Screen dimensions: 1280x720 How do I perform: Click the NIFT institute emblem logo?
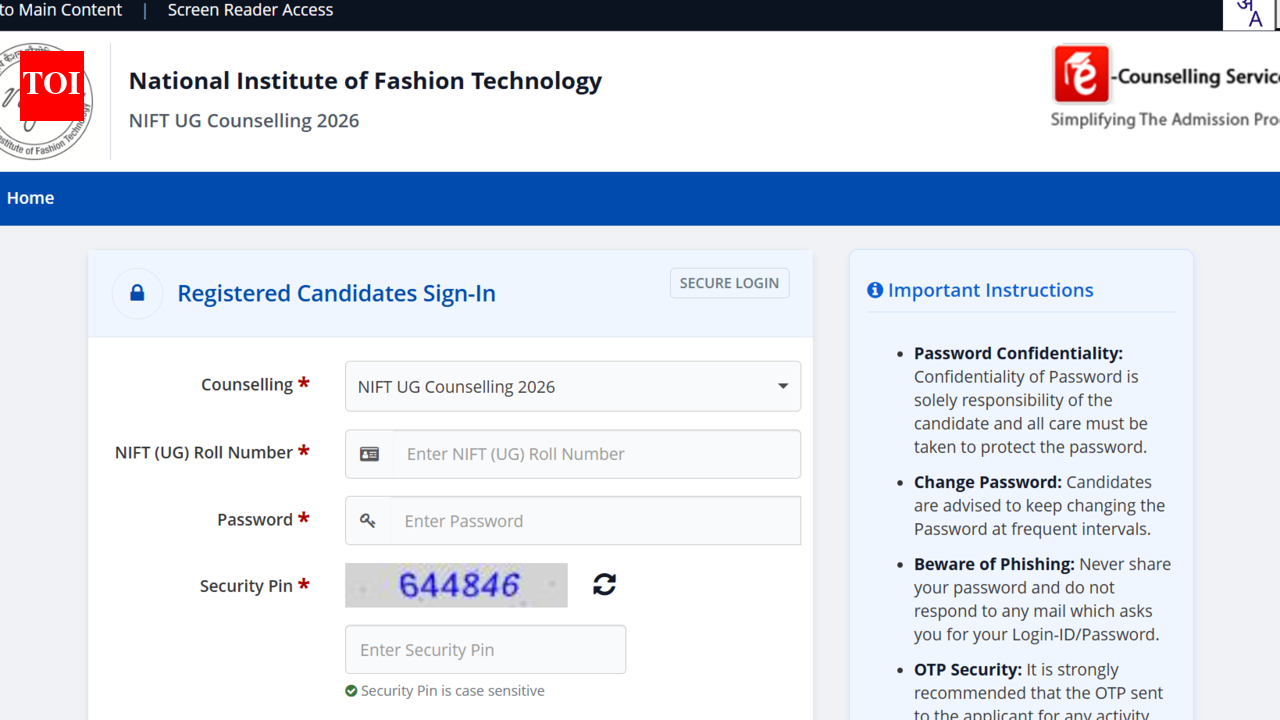(x=46, y=100)
